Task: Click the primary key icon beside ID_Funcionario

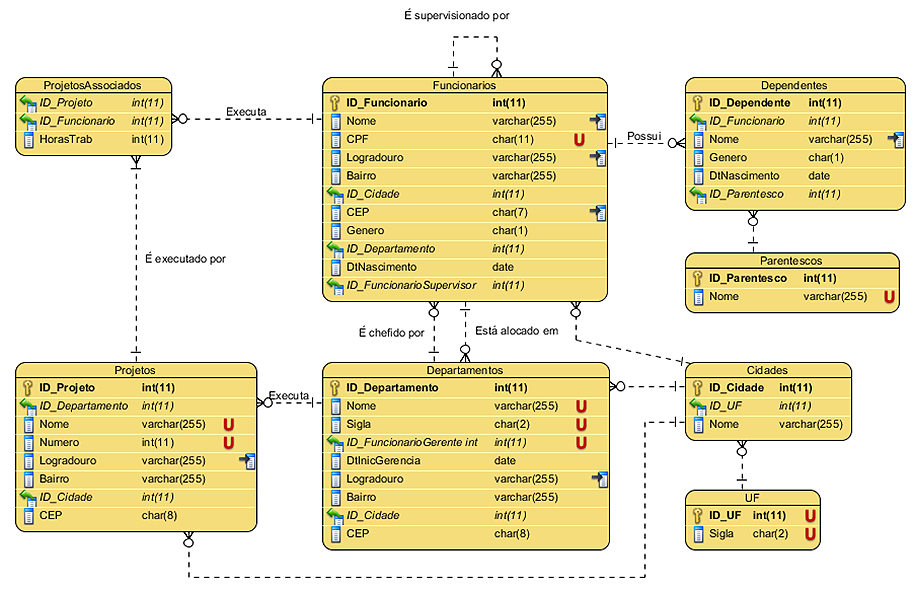Action: click(x=335, y=103)
